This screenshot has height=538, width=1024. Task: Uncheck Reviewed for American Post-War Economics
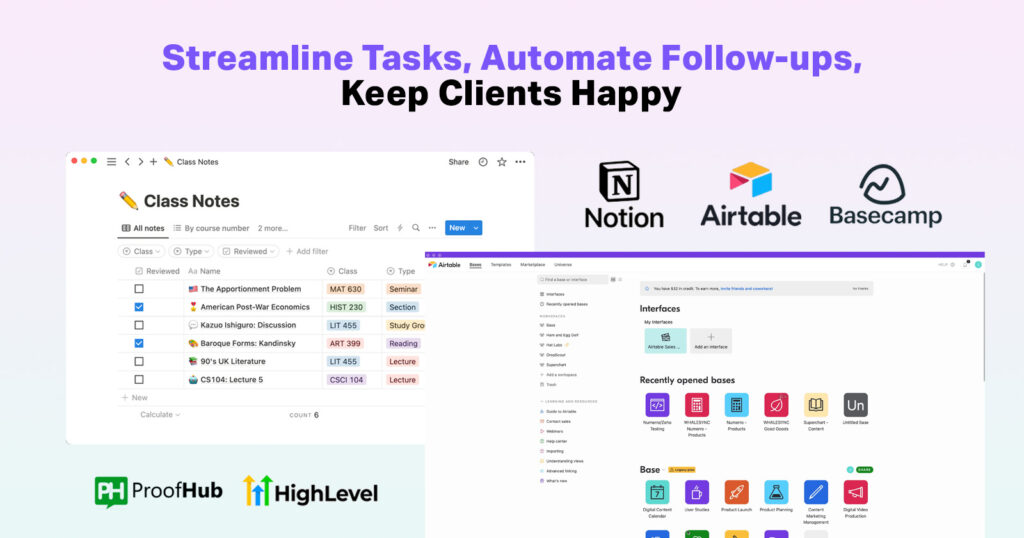pyautogui.click(x=139, y=307)
